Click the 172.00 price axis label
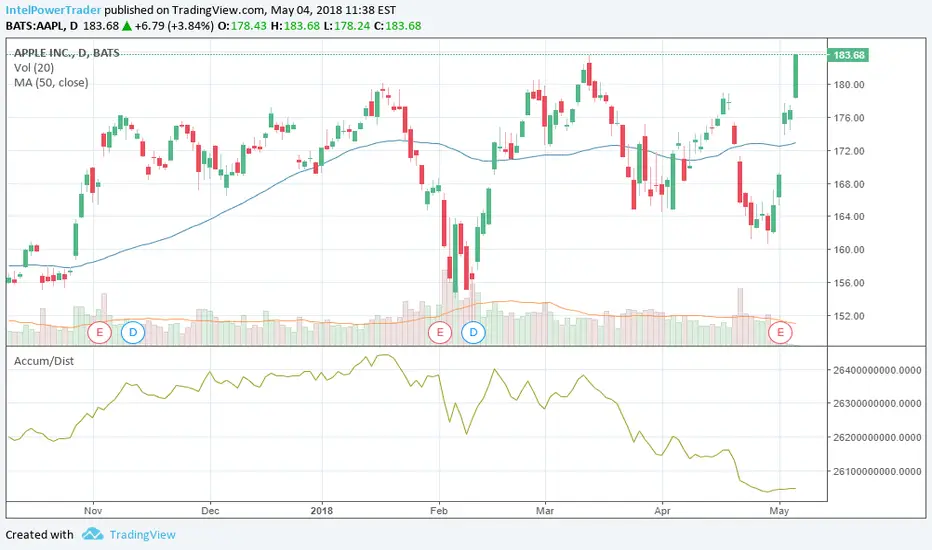This screenshot has height=550, width=932. [849, 151]
